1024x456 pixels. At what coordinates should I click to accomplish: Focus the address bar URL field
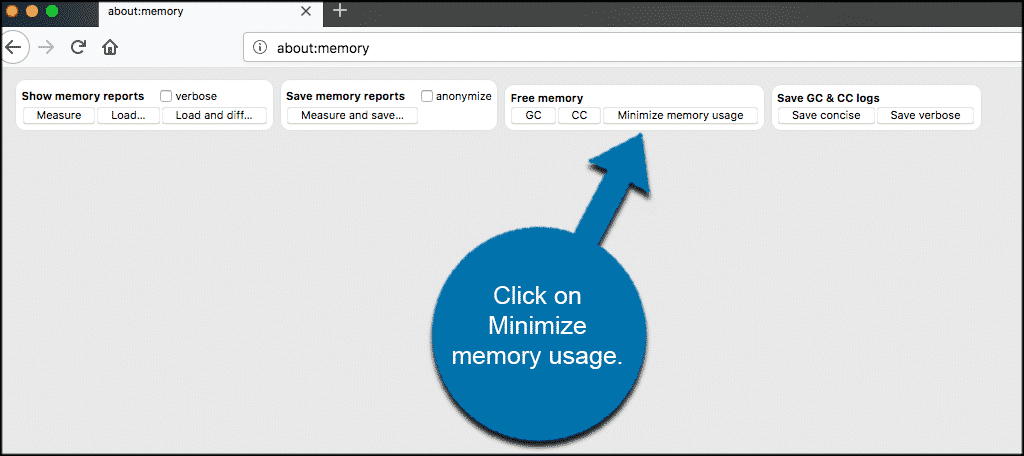click(x=600, y=47)
